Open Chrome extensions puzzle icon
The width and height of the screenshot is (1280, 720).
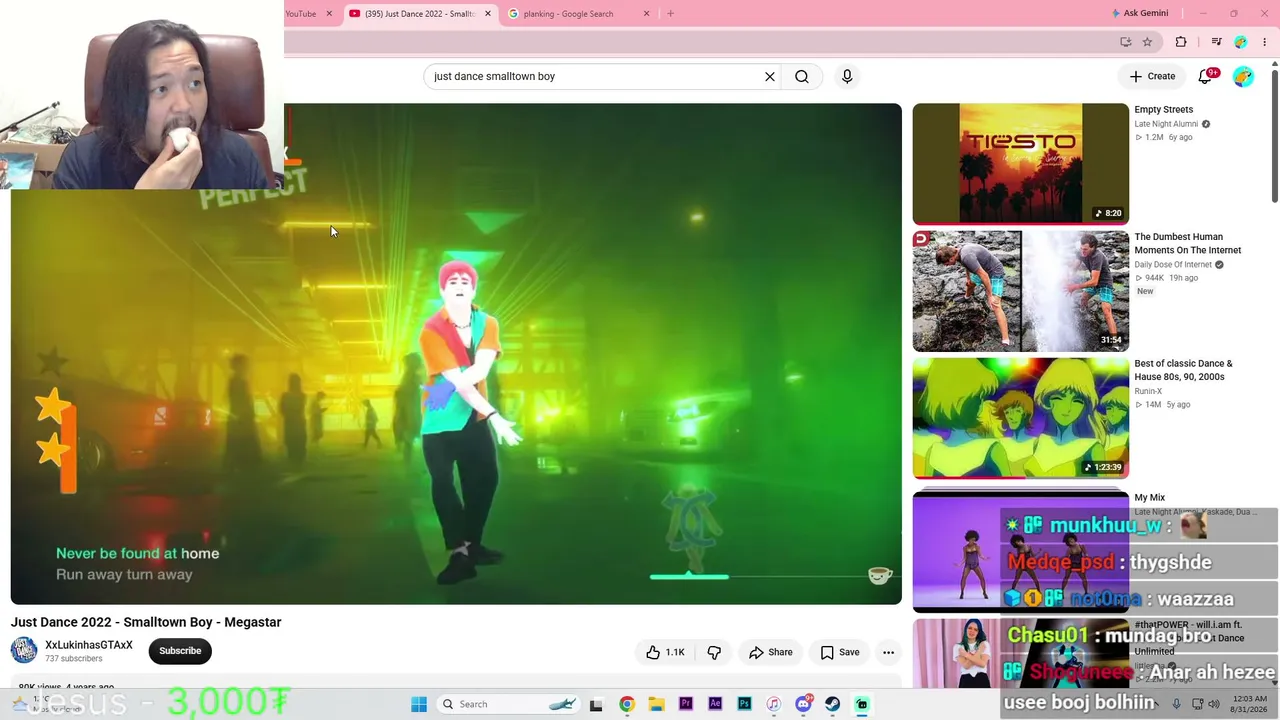1181,42
